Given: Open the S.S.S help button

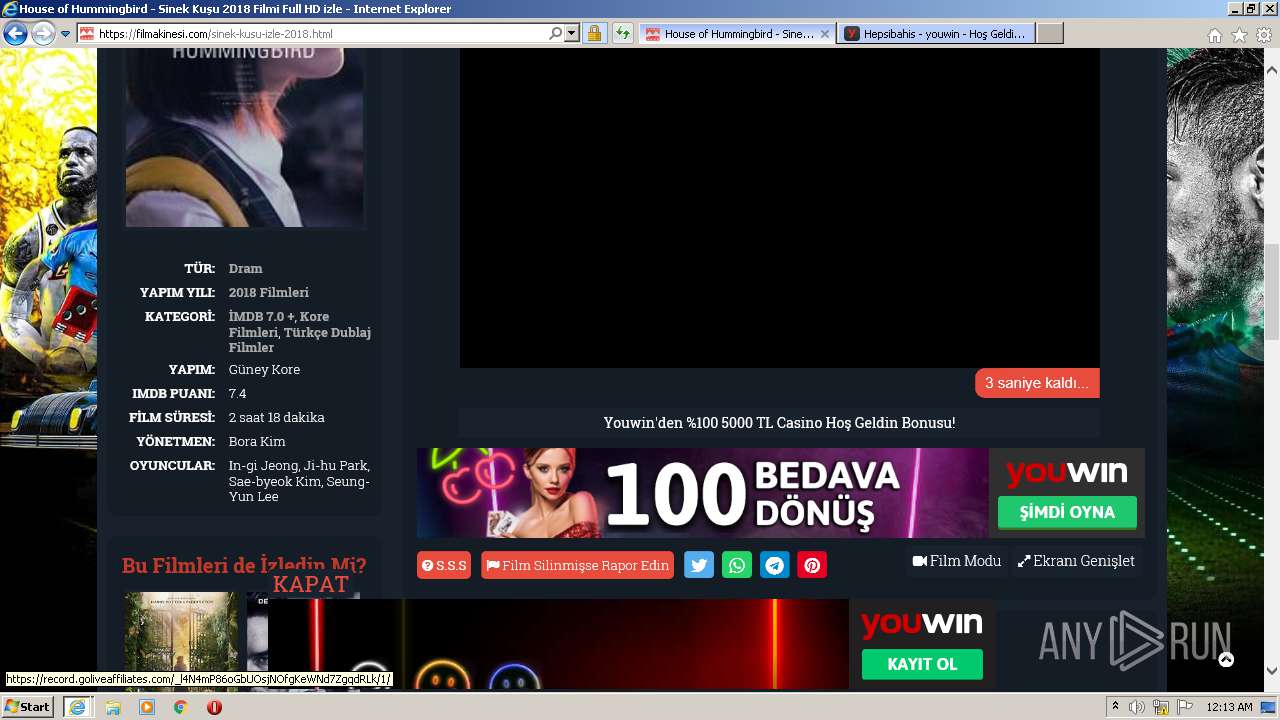Looking at the screenshot, I should click(x=444, y=565).
